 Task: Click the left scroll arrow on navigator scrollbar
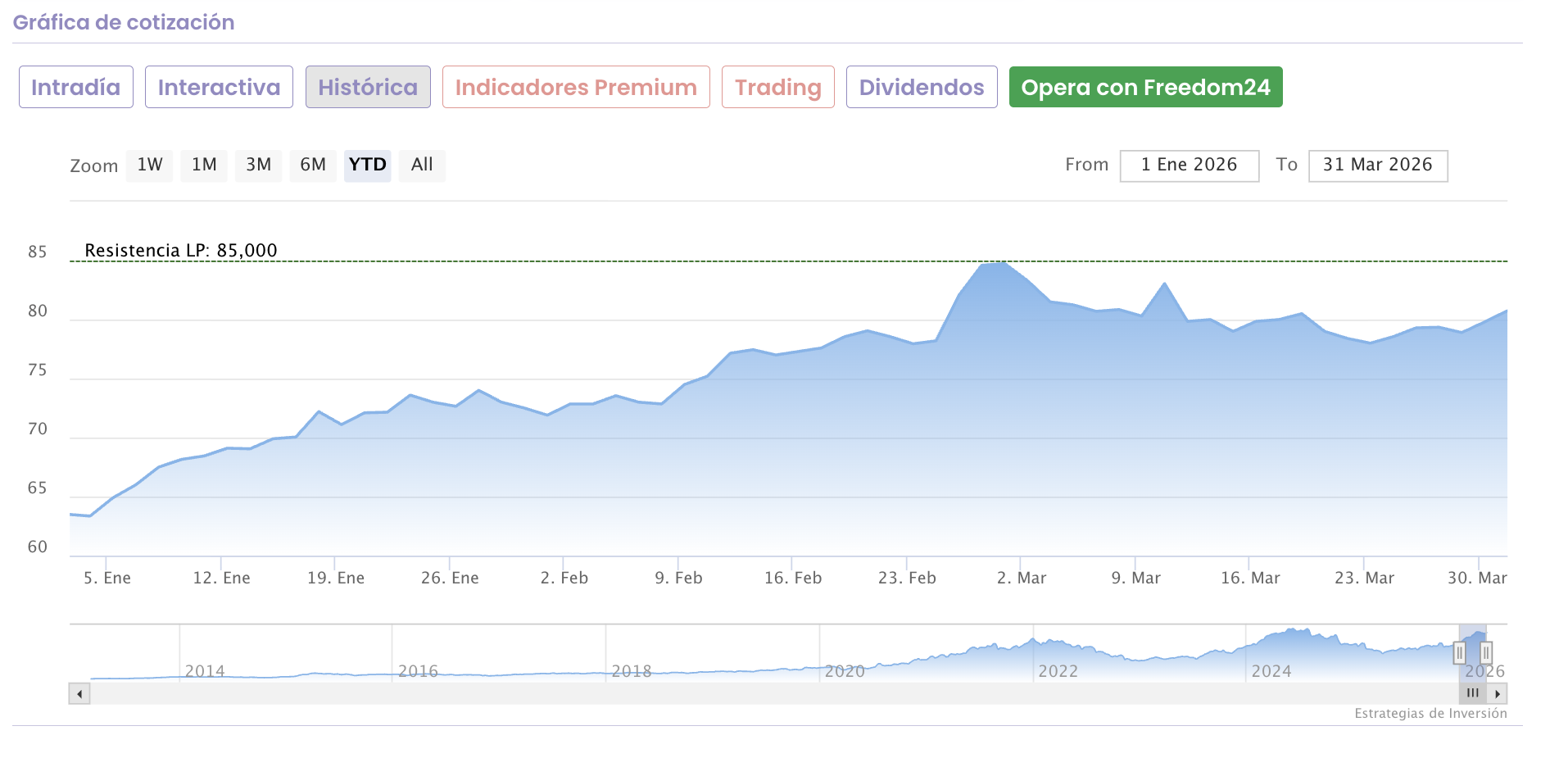tap(79, 694)
